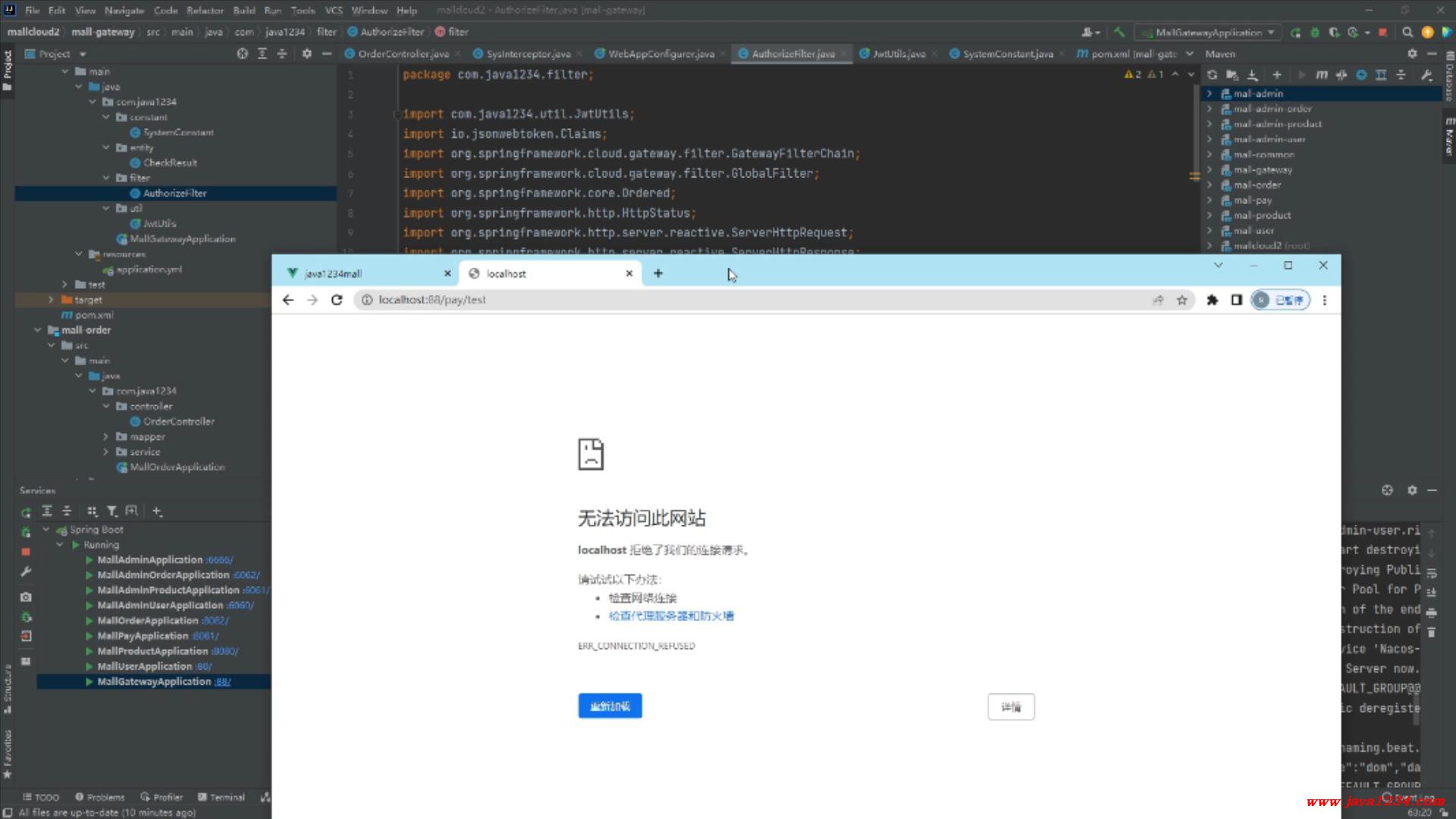
Task: Open browser extensions puzzle icon
Action: [x=1212, y=300]
